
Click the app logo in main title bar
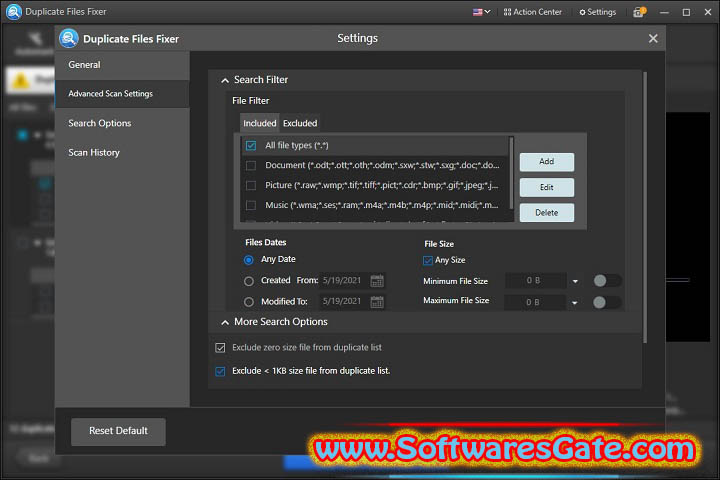(x=13, y=11)
